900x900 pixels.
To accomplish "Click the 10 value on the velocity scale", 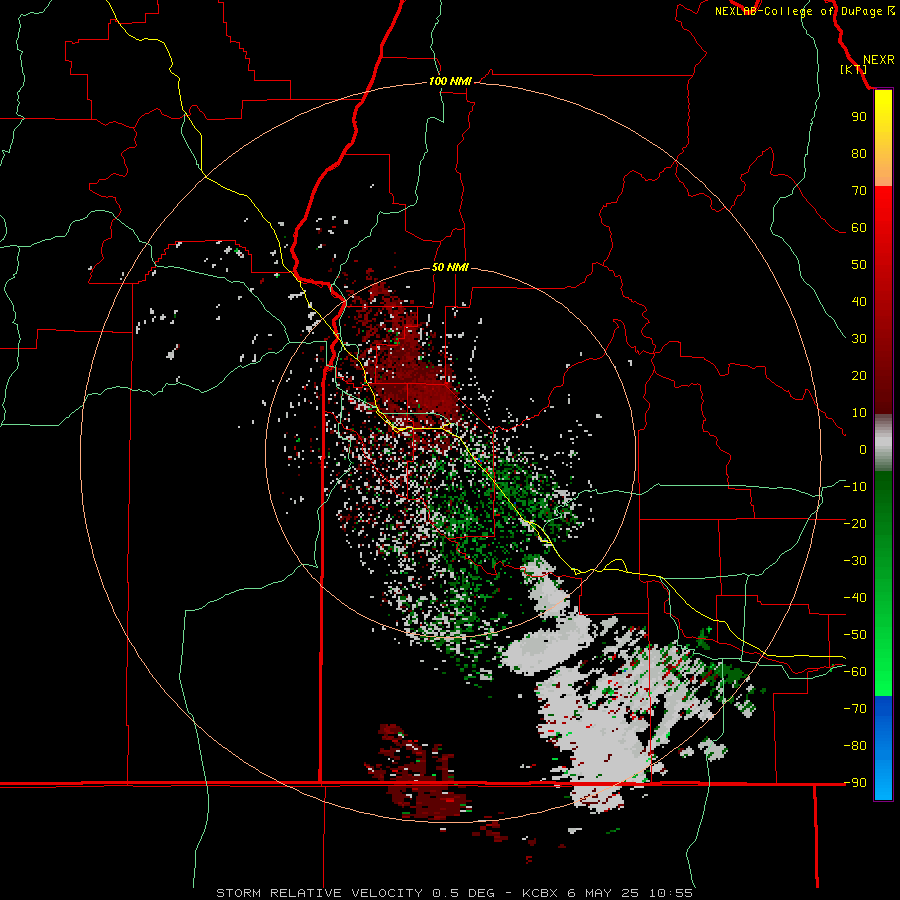I will coord(859,413).
